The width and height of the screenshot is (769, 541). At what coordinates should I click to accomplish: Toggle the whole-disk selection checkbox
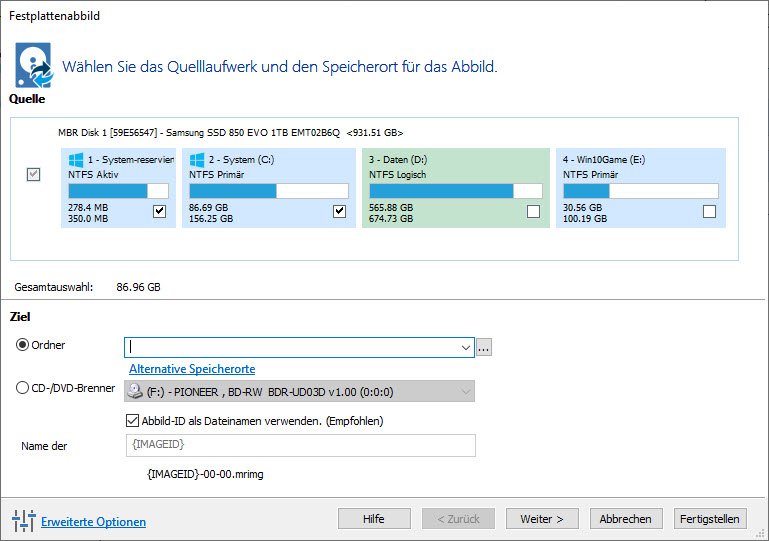[33, 175]
